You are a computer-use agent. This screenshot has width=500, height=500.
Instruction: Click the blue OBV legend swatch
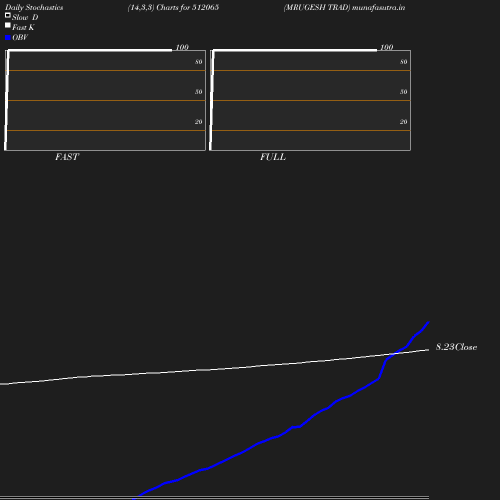click(x=8, y=38)
